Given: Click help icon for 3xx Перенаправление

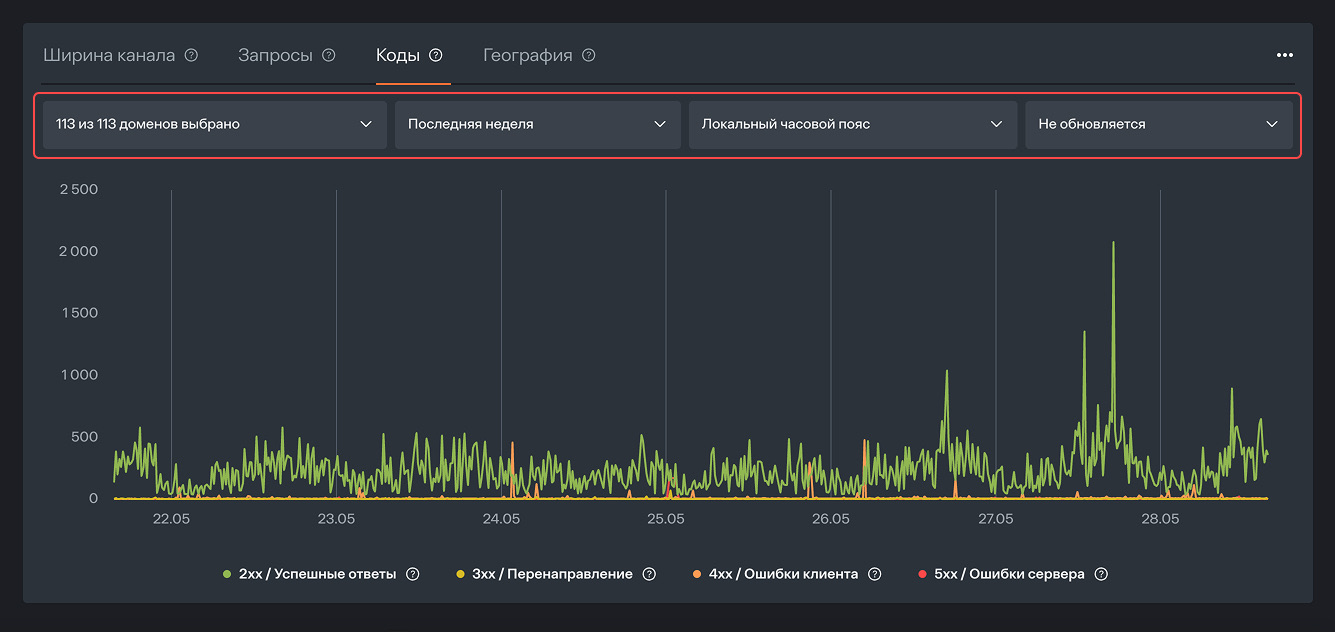Looking at the screenshot, I should [x=649, y=574].
